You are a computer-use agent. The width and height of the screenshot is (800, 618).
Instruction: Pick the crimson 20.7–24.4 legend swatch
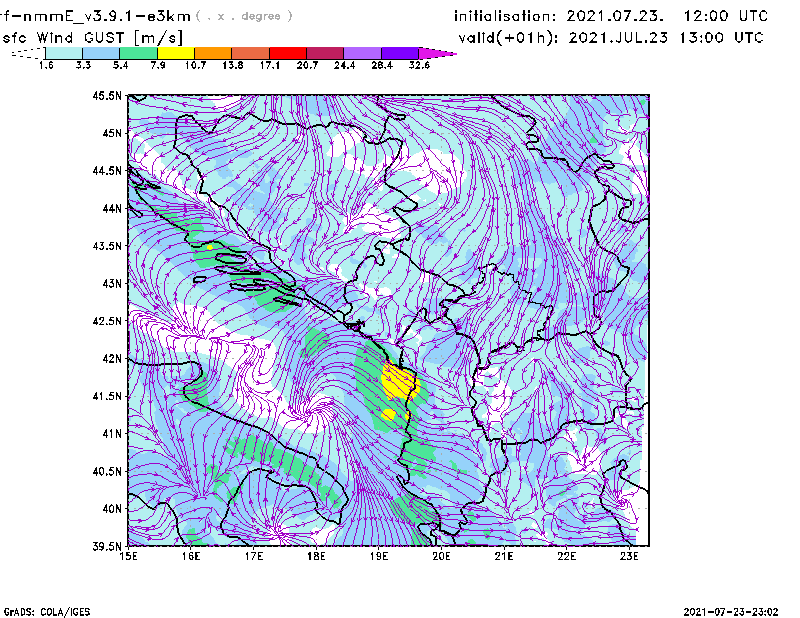click(325, 53)
